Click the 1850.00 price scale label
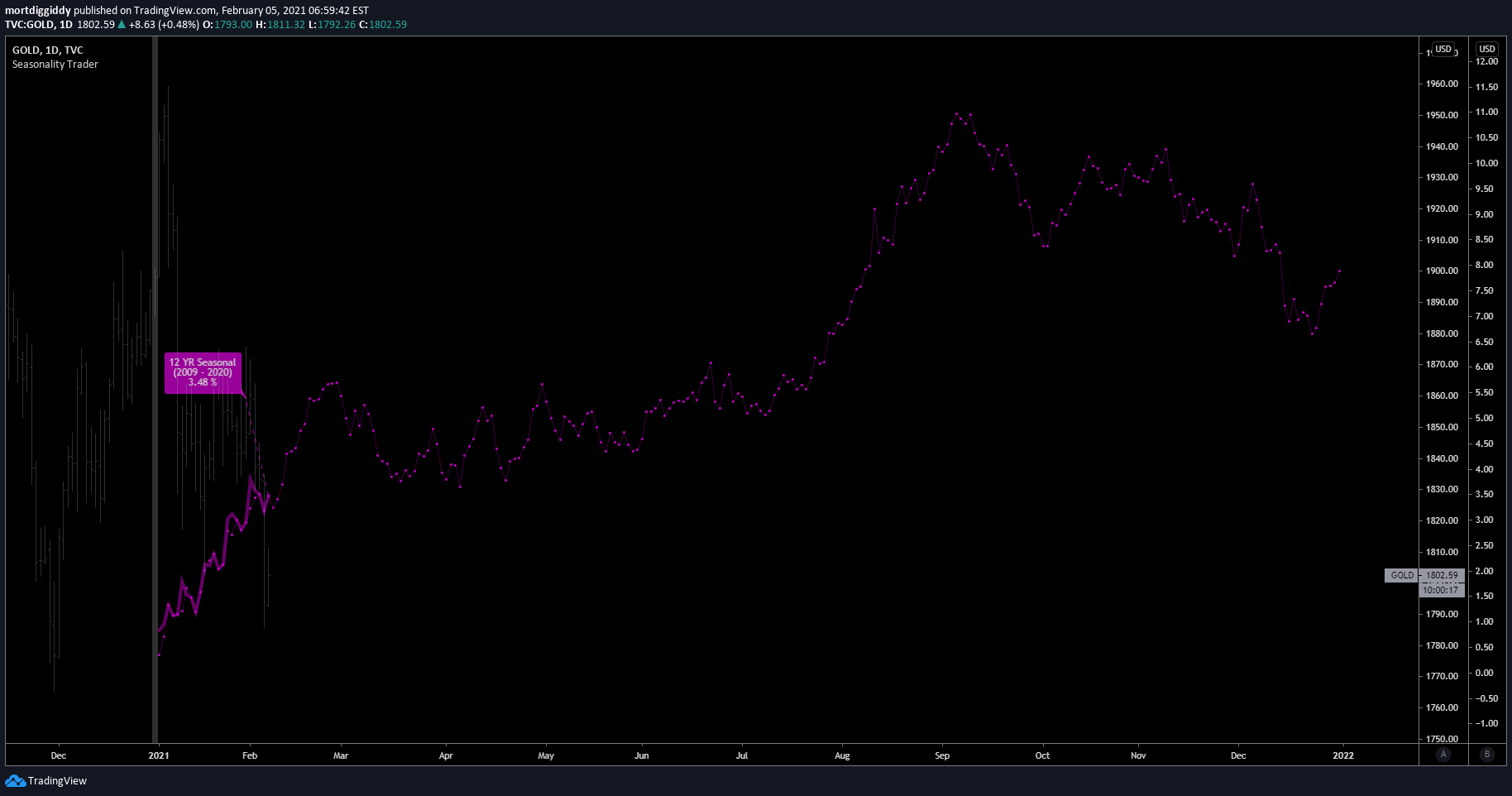The image size is (1512, 796). [x=1442, y=427]
